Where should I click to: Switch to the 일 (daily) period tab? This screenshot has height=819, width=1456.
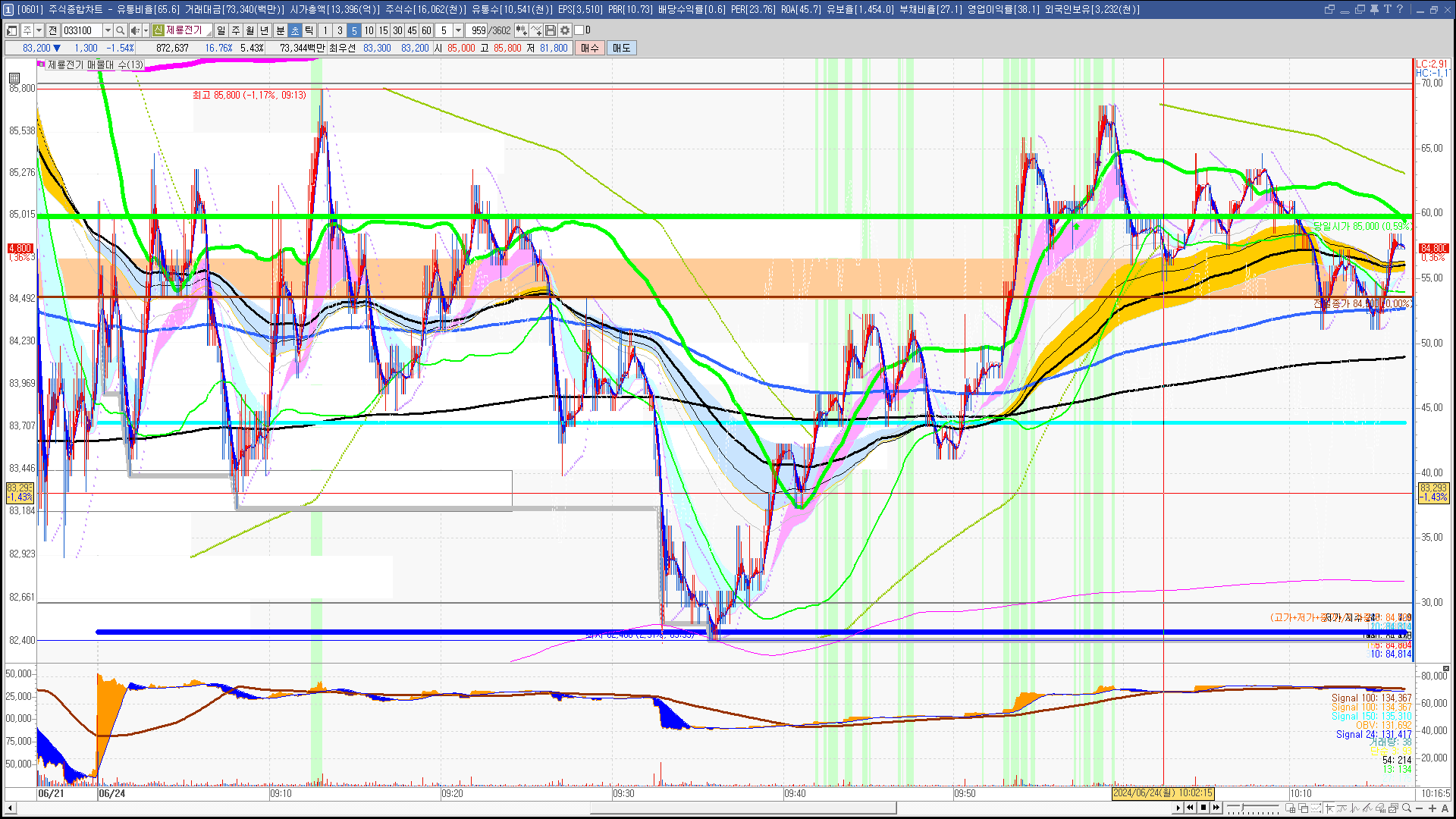point(221,30)
